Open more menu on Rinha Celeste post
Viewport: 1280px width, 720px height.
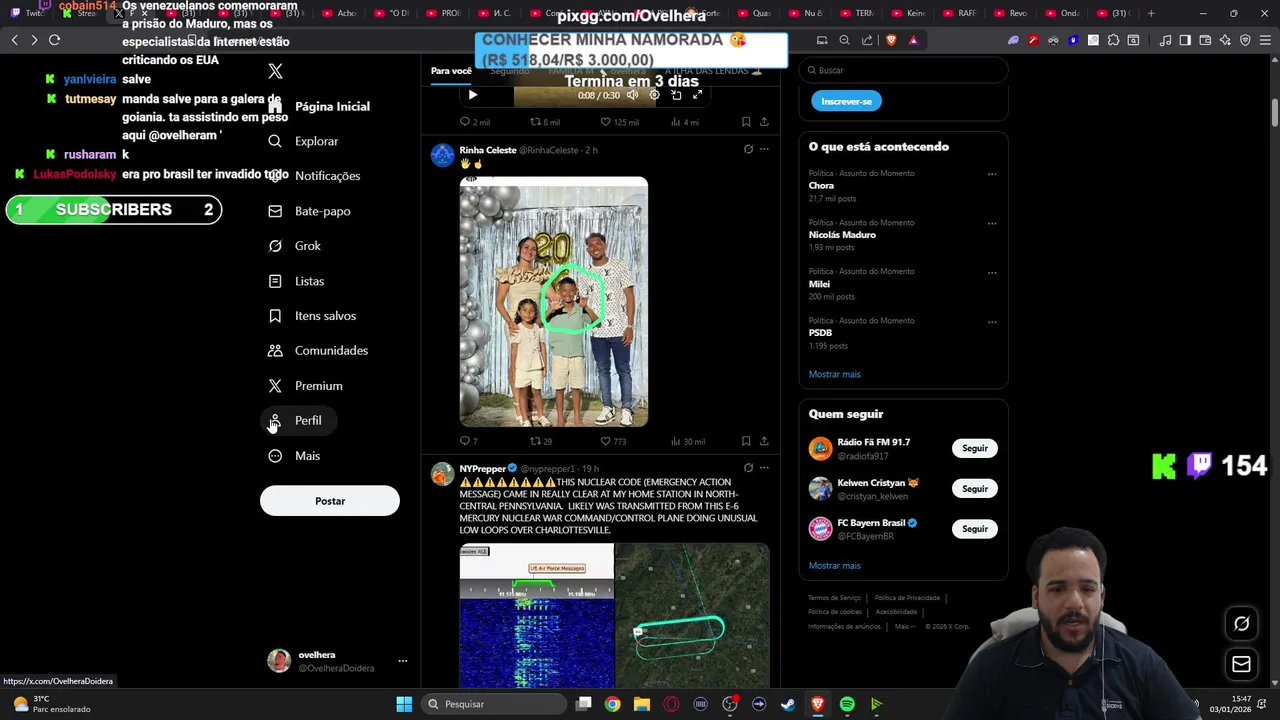point(764,150)
